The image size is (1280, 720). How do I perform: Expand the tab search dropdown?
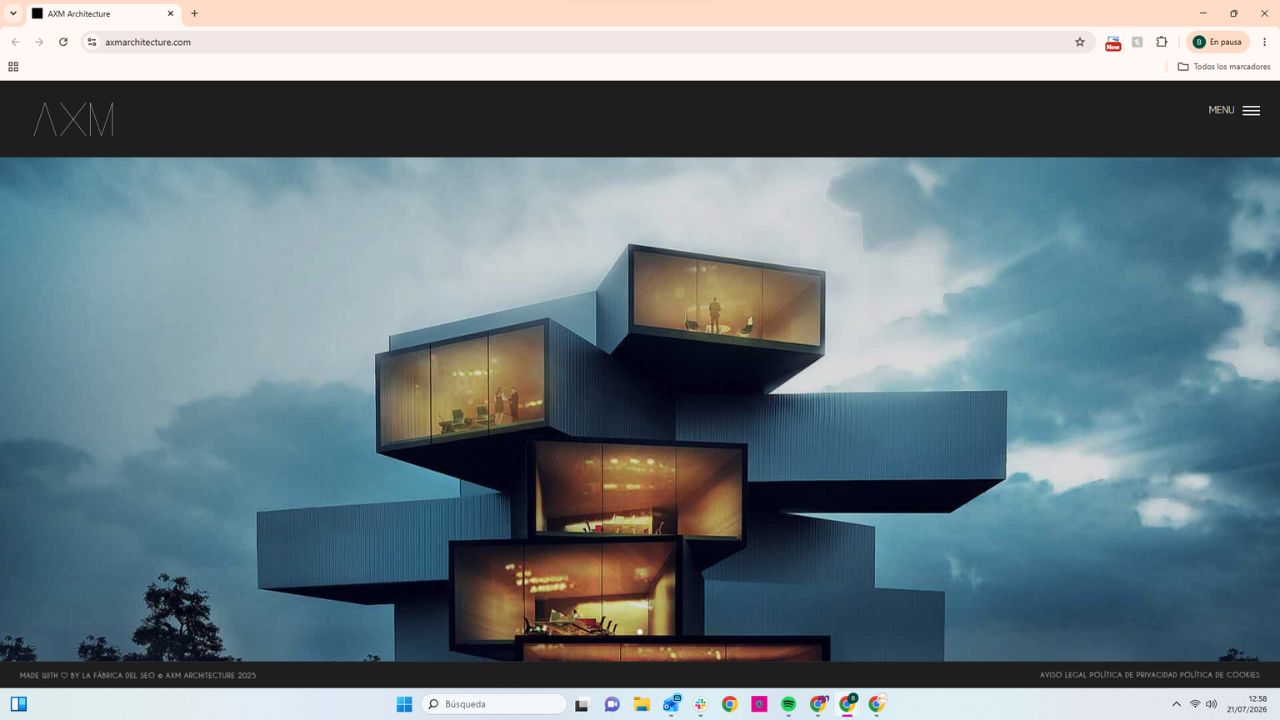tap(13, 14)
